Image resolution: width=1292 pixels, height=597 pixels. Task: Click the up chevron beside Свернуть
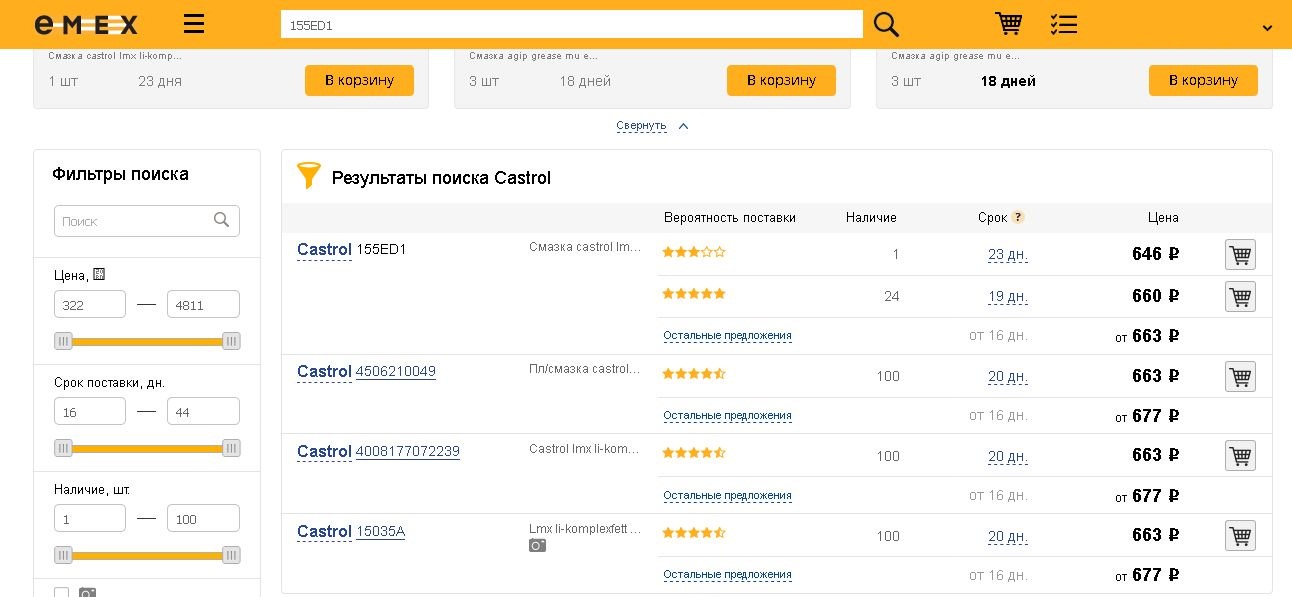[x=684, y=126]
